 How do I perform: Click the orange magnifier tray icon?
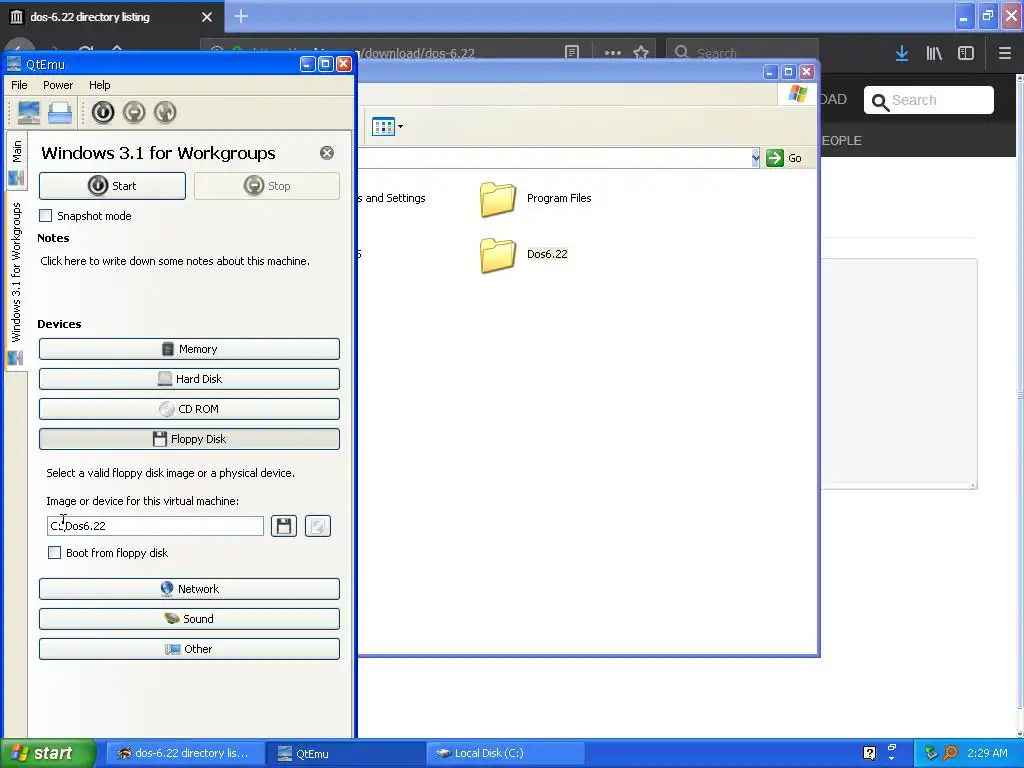tap(950, 753)
